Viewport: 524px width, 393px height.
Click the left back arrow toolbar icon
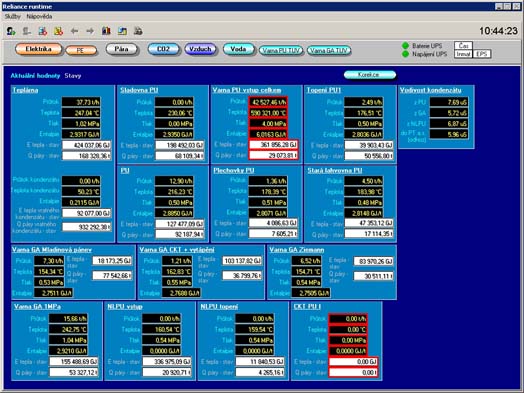pos(75,31)
